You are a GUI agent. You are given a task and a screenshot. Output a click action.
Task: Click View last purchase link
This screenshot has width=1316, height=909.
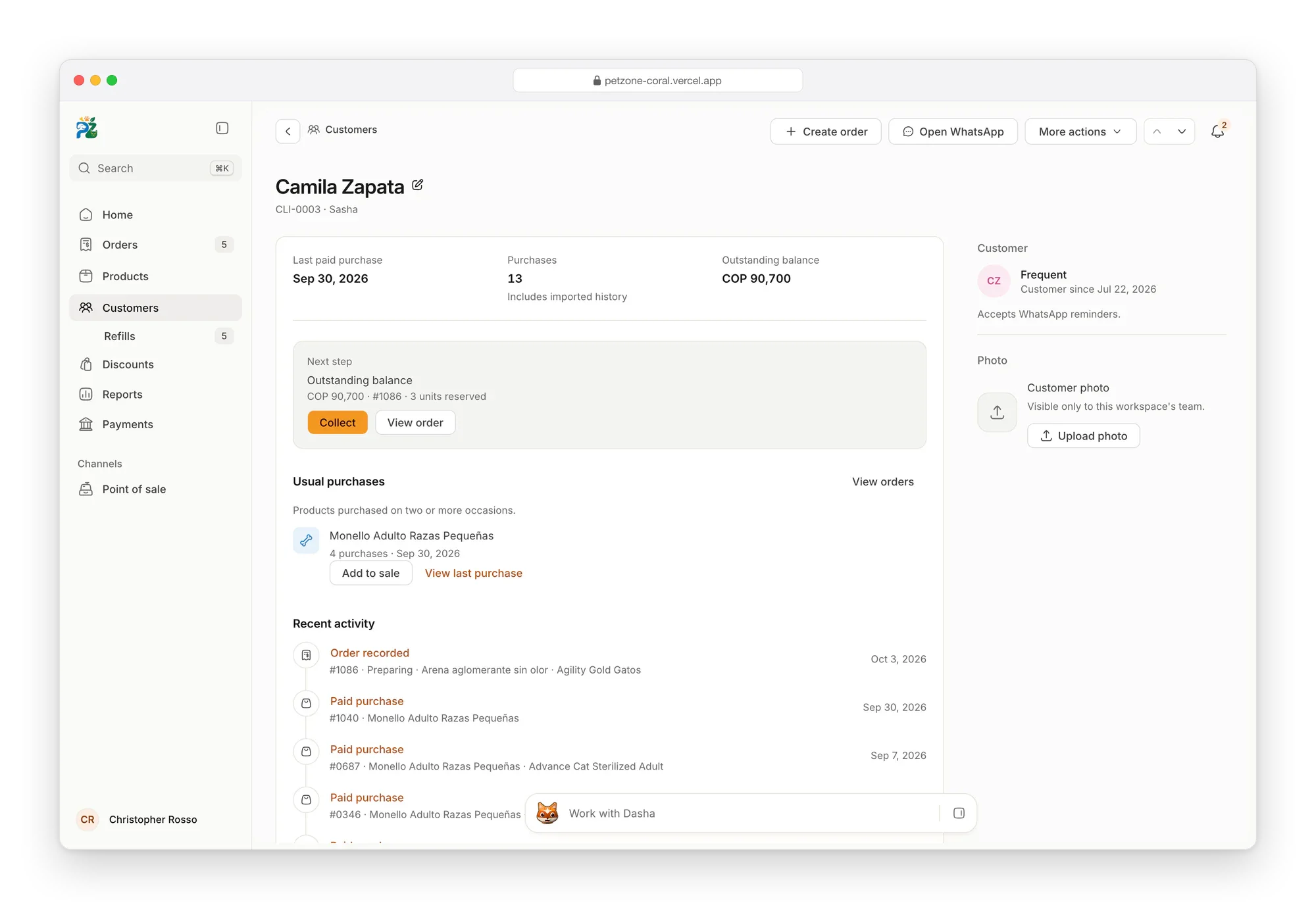tap(474, 574)
